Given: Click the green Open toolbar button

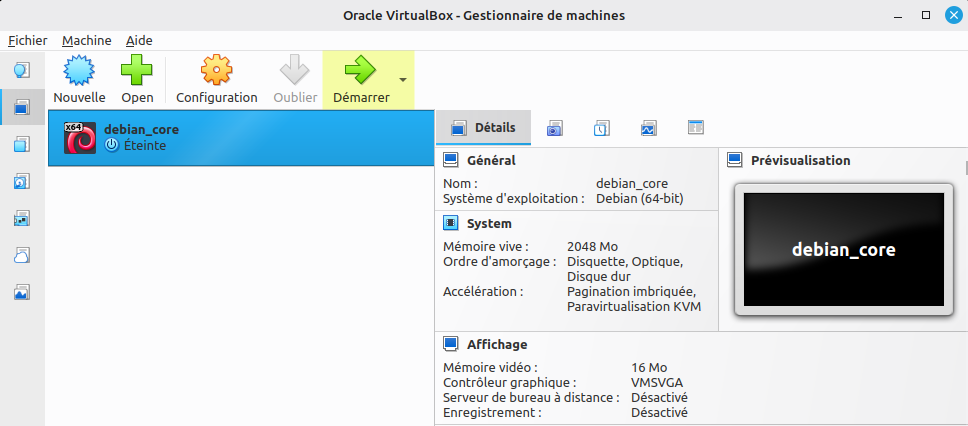Looking at the screenshot, I should [137, 80].
